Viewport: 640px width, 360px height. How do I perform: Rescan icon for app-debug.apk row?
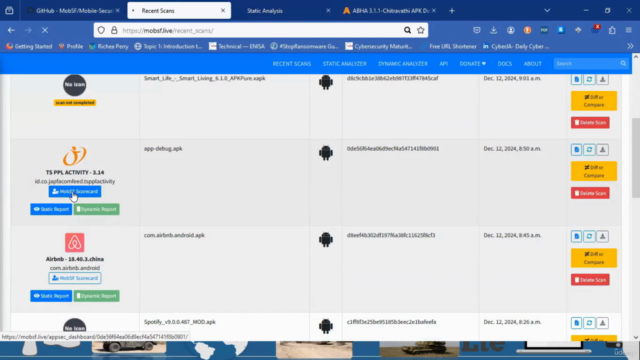coord(589,150)
